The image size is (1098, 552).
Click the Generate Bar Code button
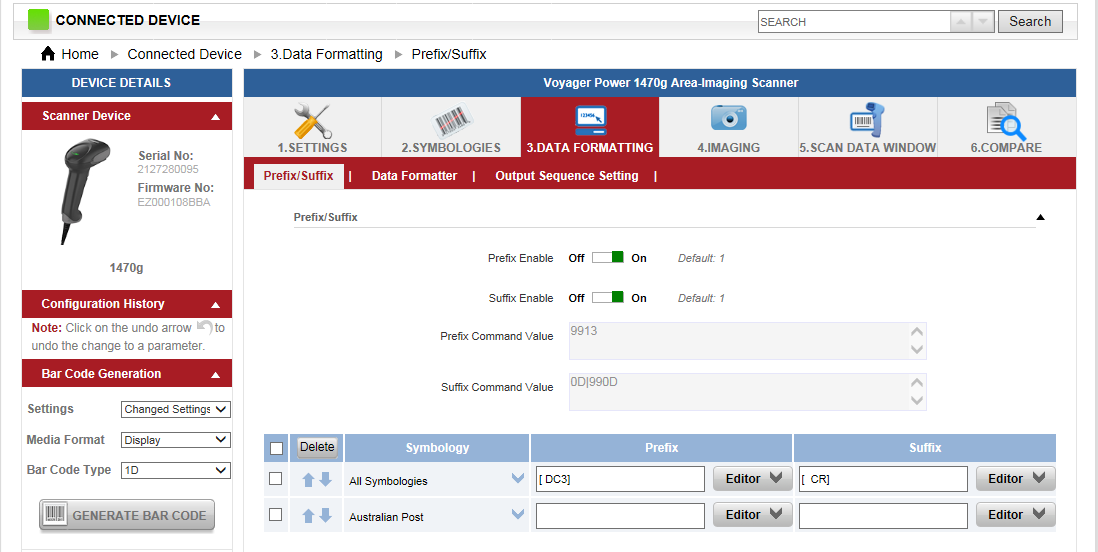click(127, 516)
